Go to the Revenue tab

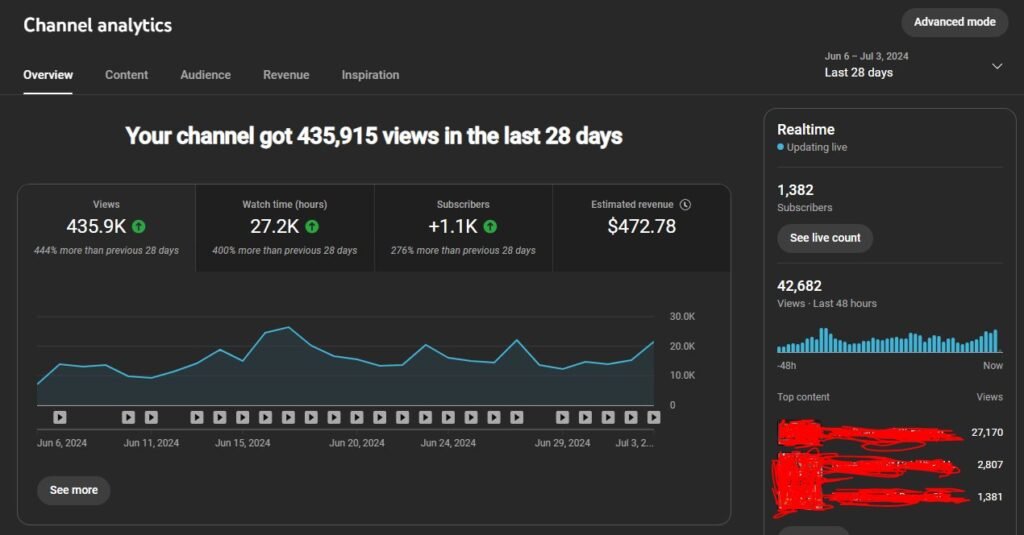tap(286, 75)
